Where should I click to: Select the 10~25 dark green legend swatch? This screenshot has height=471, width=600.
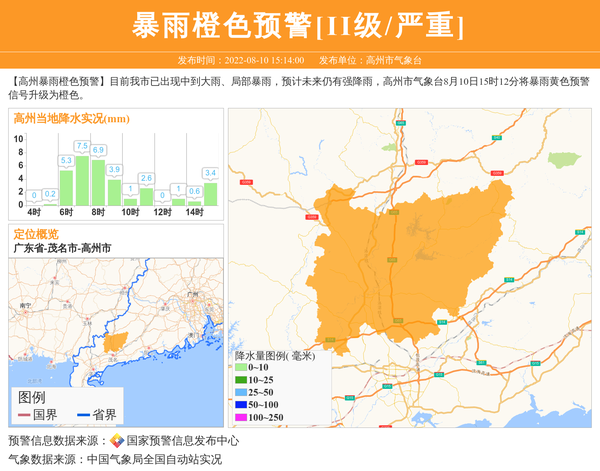(240, 380)
